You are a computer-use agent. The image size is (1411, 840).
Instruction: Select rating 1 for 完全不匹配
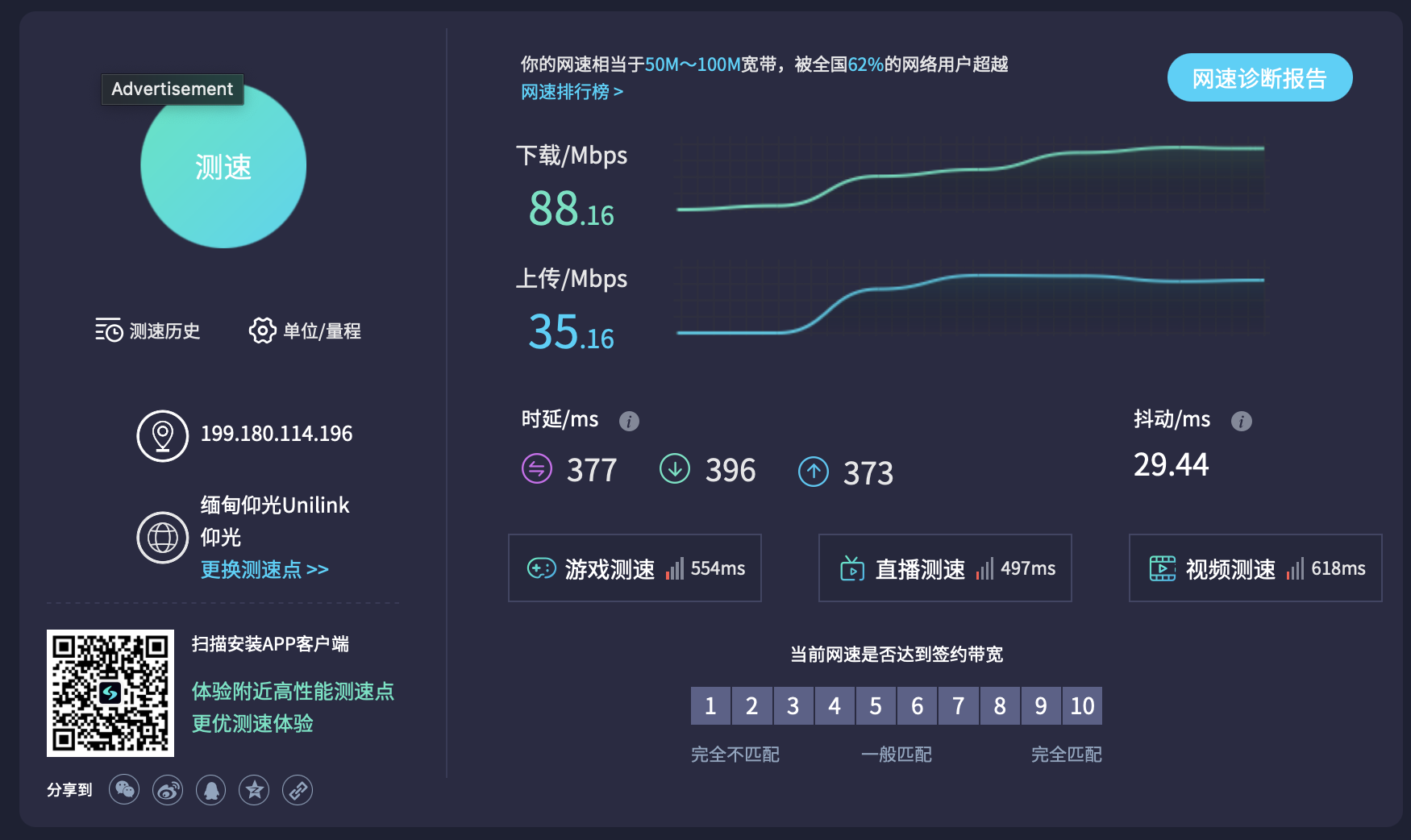pos(710,705)
